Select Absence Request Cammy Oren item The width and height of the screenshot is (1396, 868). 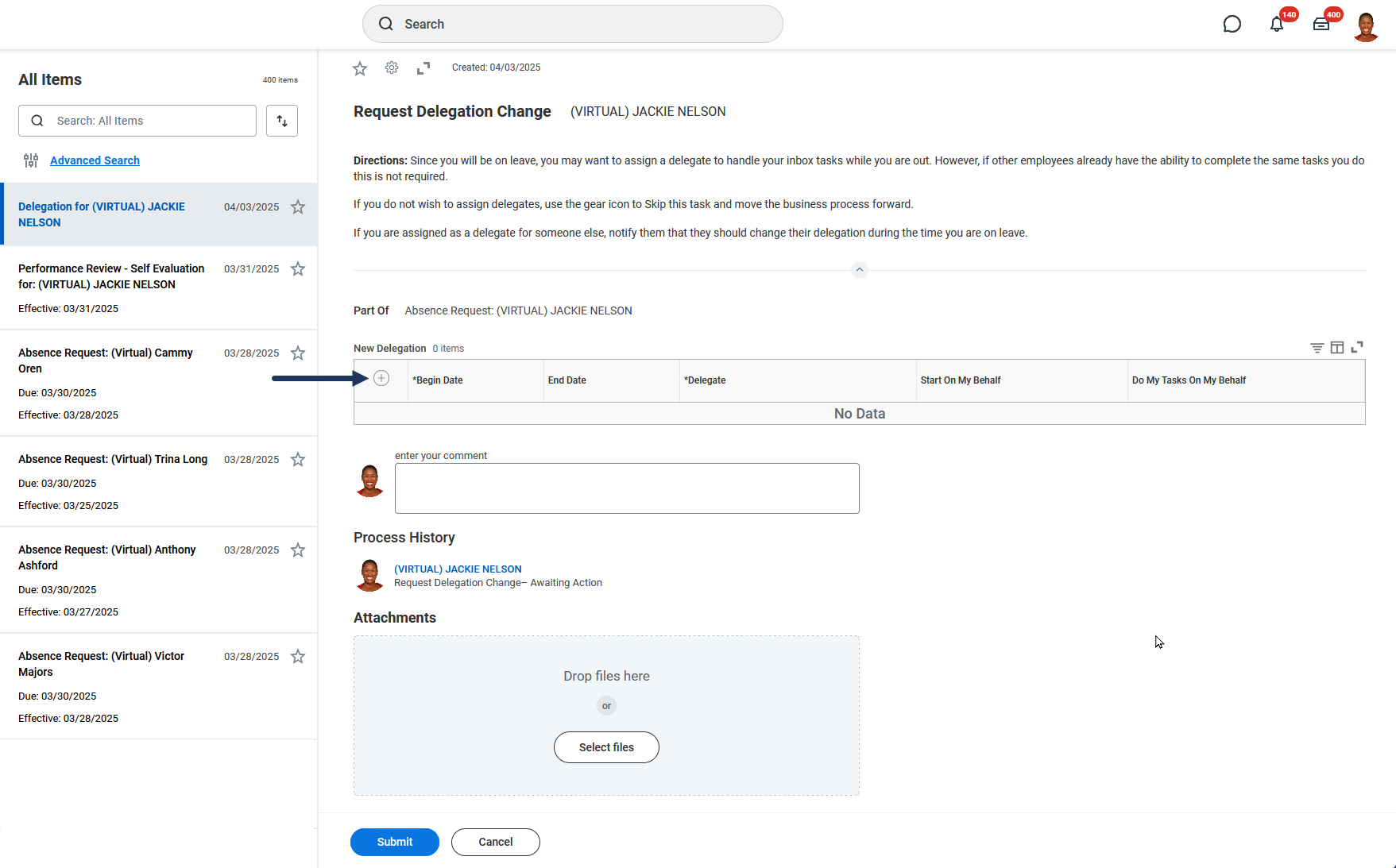point(106,361)
